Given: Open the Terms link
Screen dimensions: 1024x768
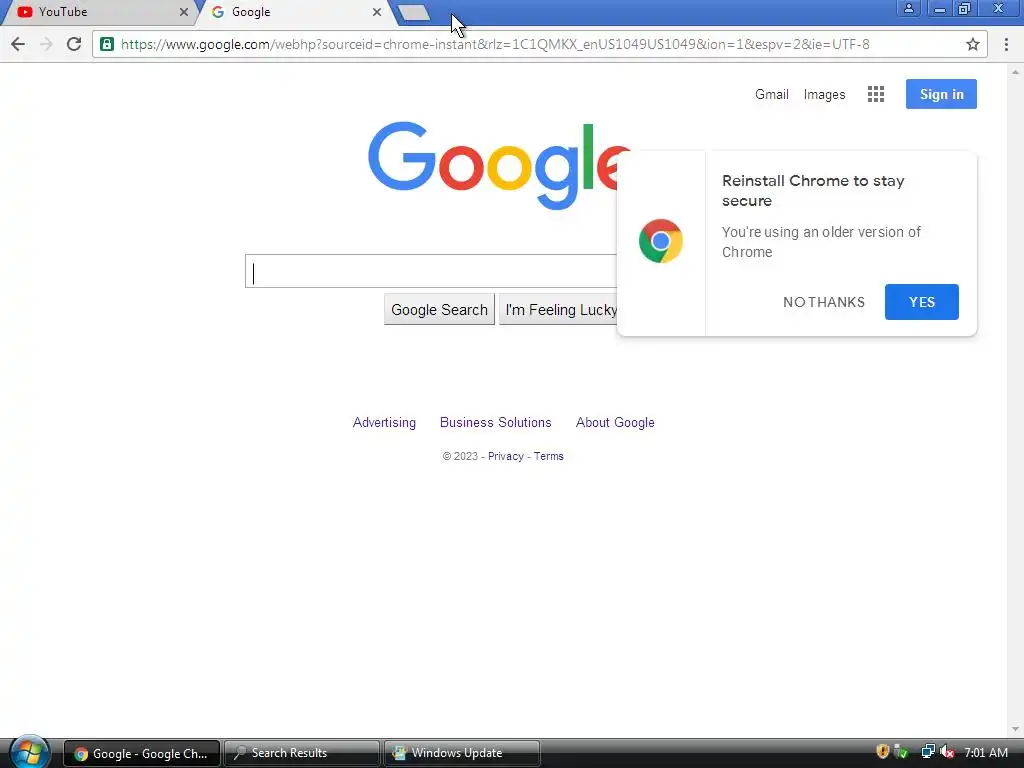Looking at the screenshot, I should tap(549, 456).
